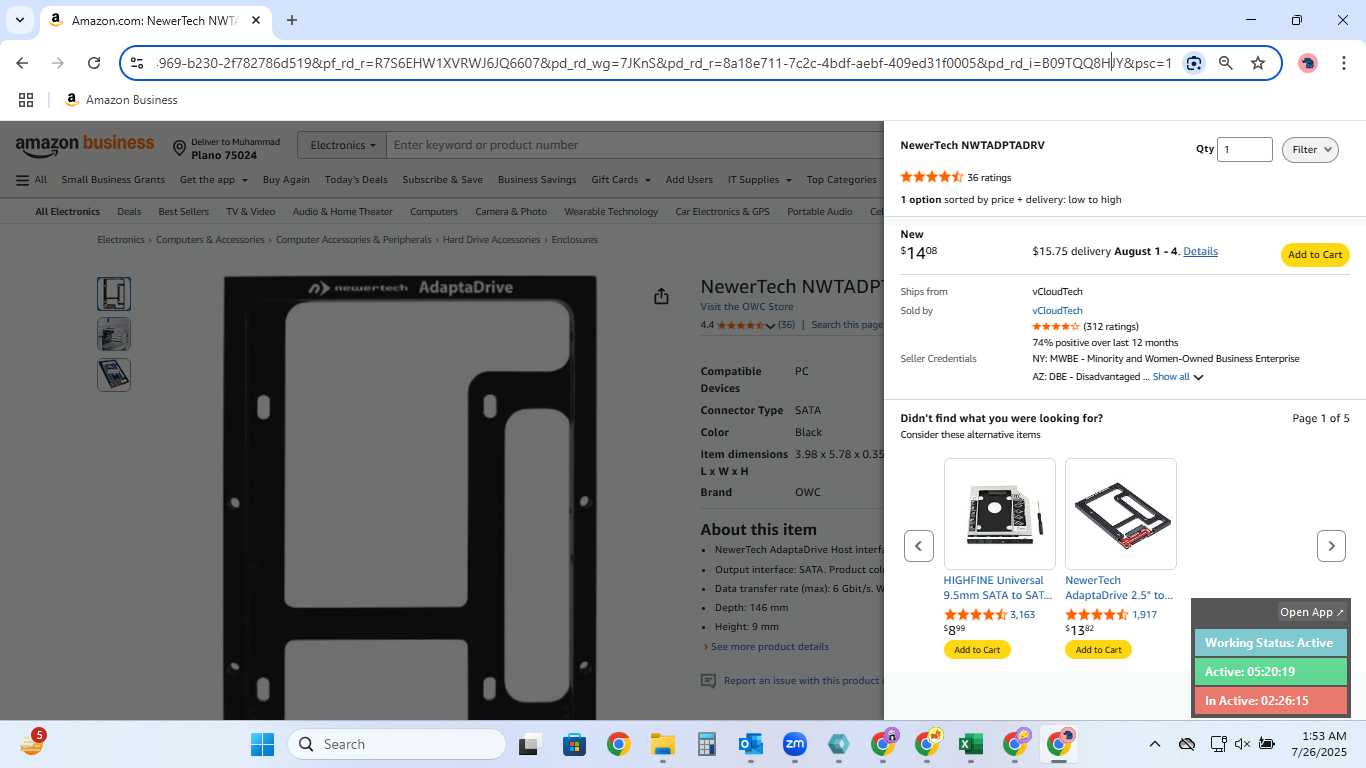Open Wearable Technology subnav tab

[x=611, y=212]
